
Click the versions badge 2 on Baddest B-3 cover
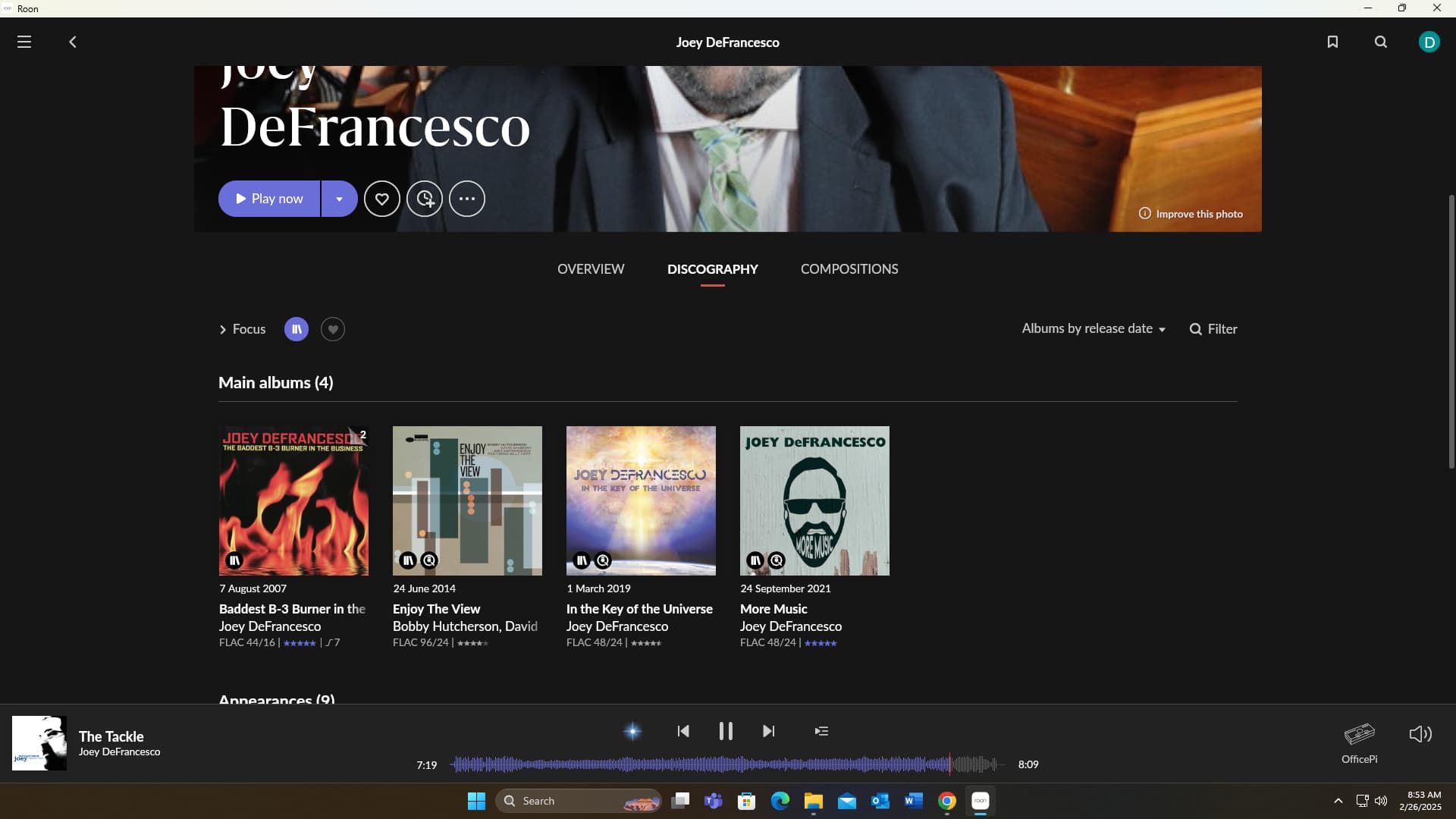[362, 435]
